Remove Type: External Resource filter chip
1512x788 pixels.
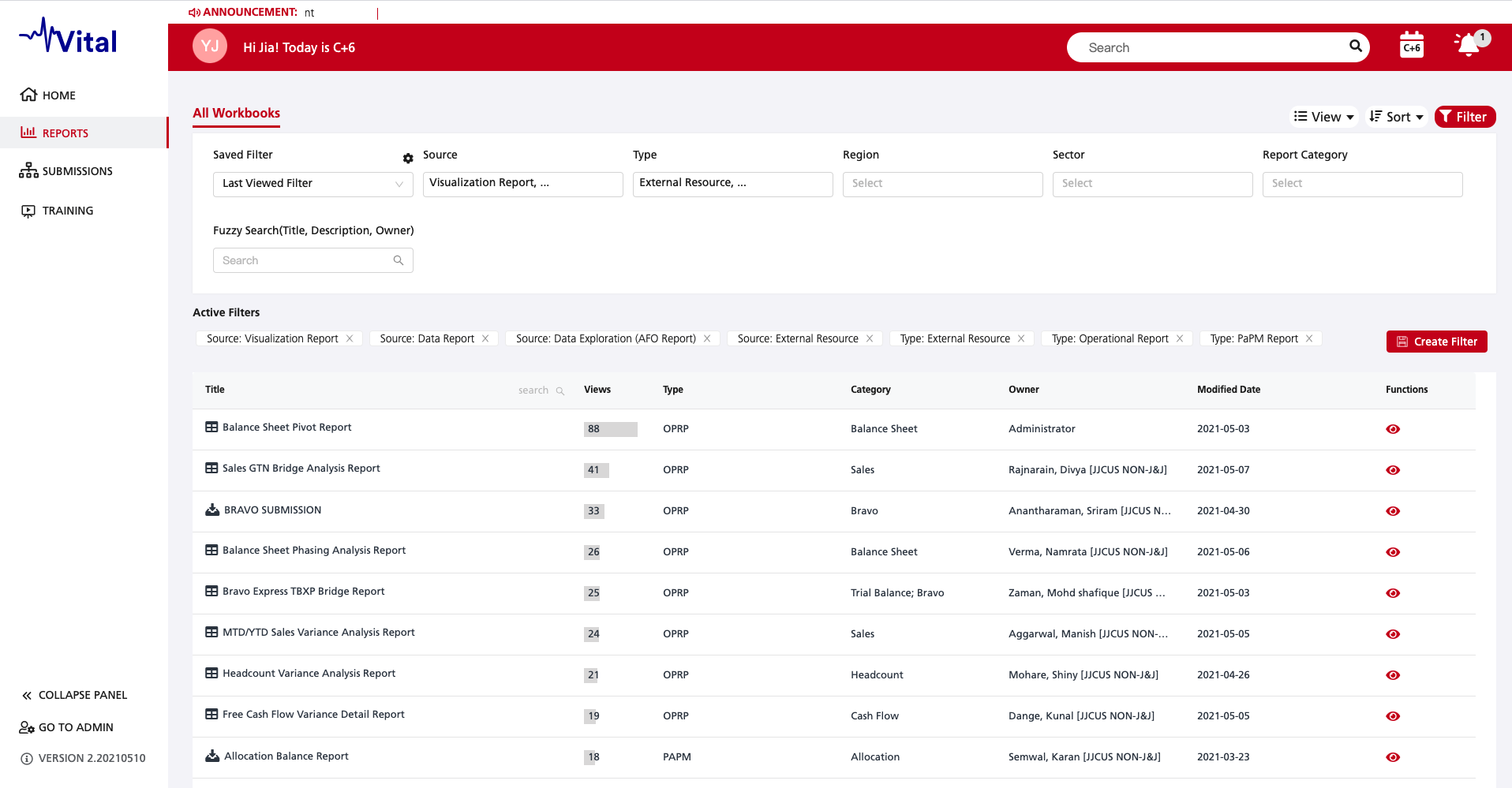pyautogui.click(x=1021, y=338)
